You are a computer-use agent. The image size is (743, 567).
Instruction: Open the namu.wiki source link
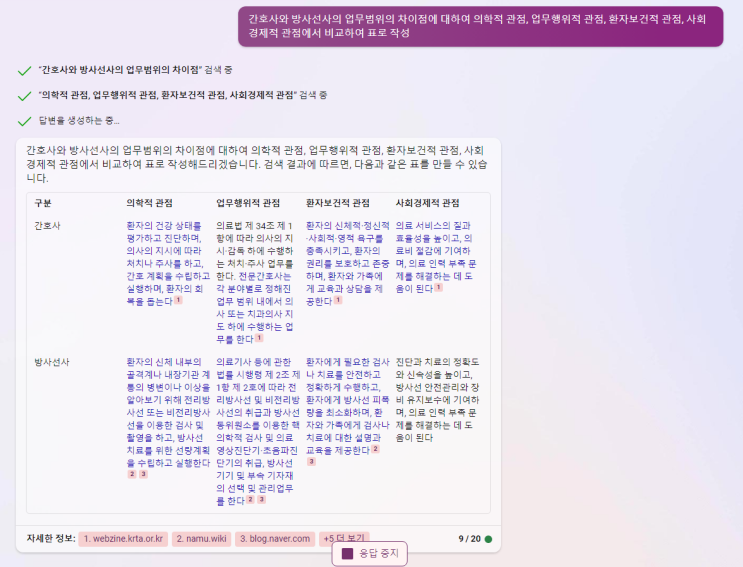[x=201, y=539]
